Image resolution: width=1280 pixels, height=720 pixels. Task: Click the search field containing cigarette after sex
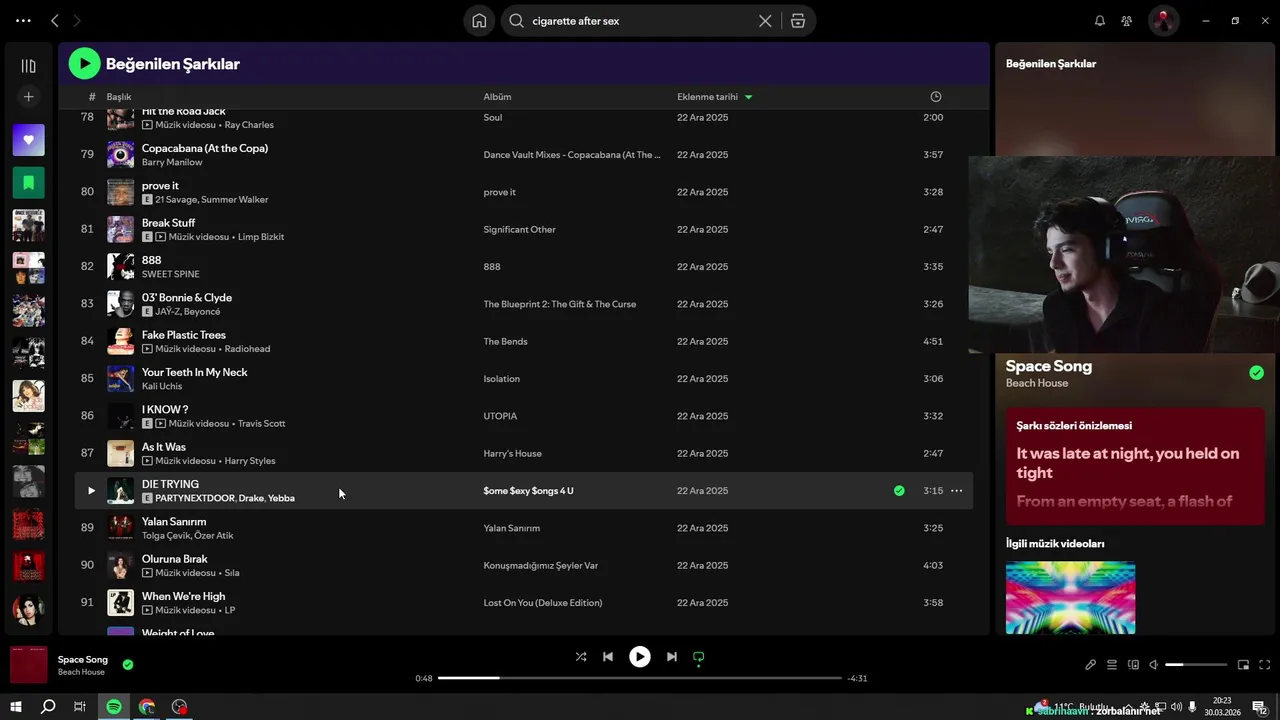tap(640, 21)
